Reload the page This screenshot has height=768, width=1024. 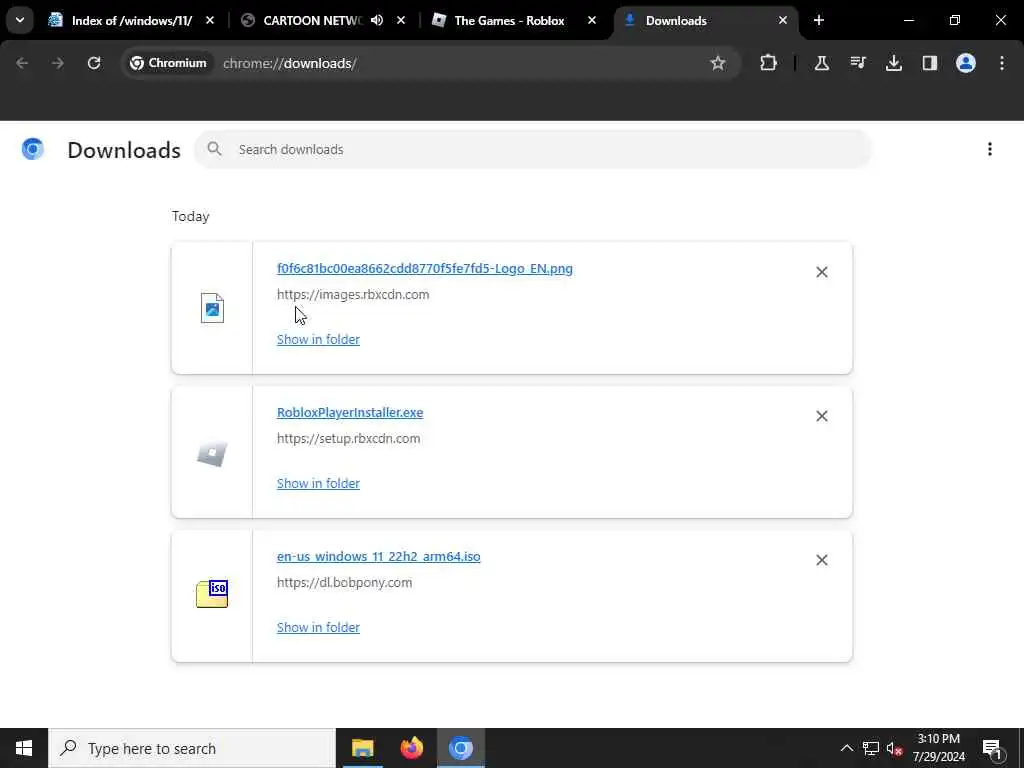coord(94,63)
